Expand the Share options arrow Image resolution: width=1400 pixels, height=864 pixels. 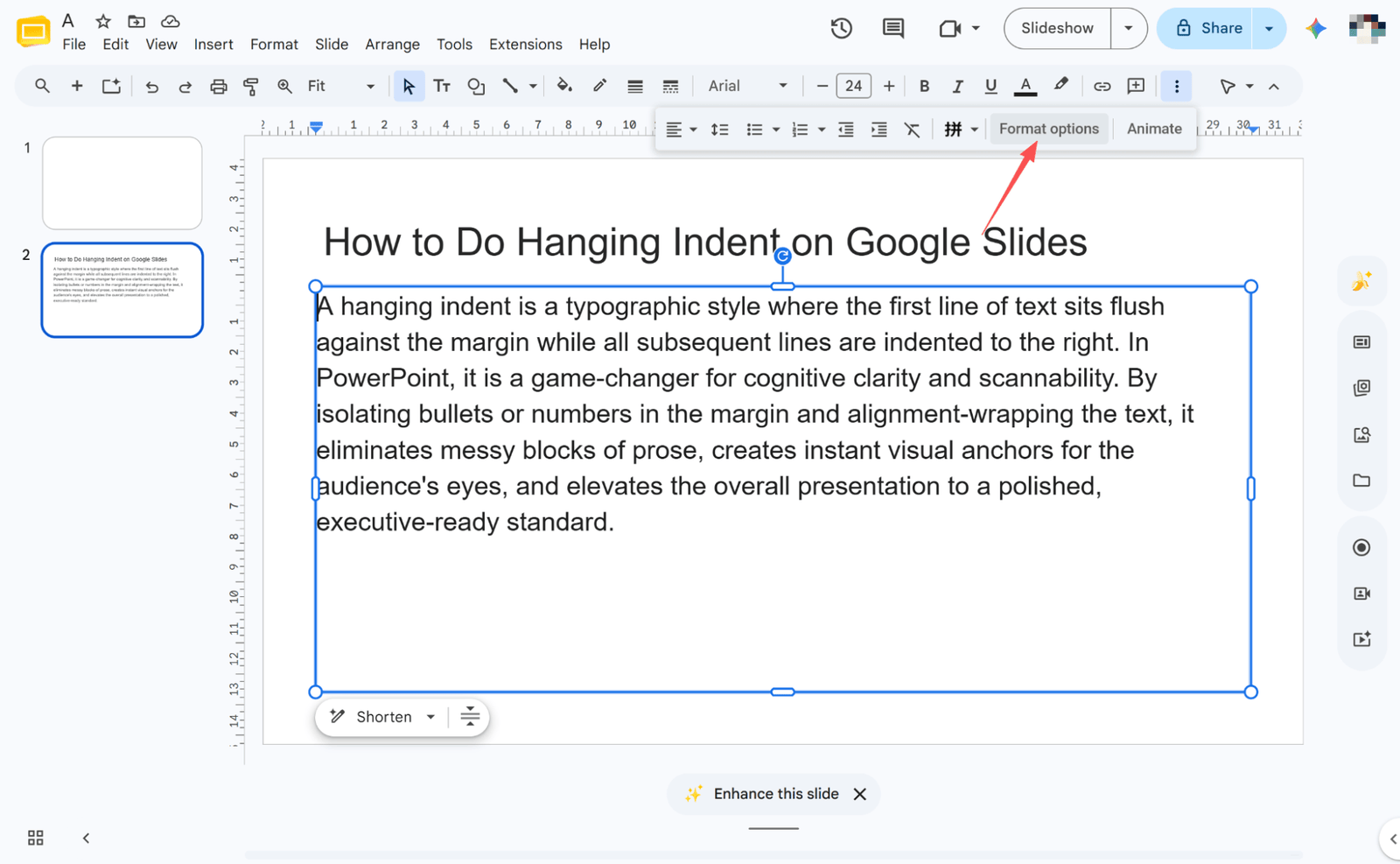pyautogui.click(x=1269, y=28)
